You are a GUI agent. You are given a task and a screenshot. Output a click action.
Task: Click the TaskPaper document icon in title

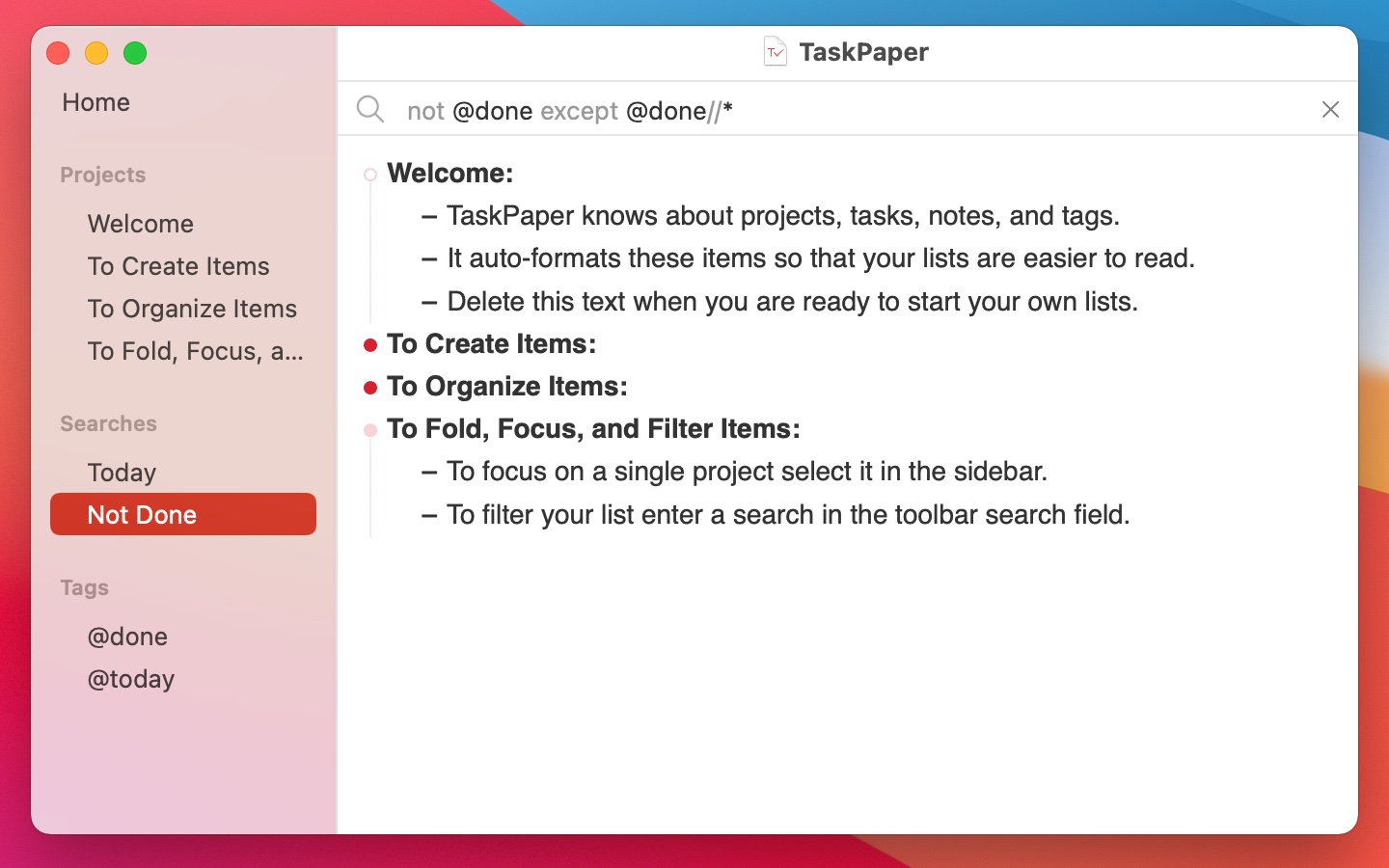(x=776, y=52)
